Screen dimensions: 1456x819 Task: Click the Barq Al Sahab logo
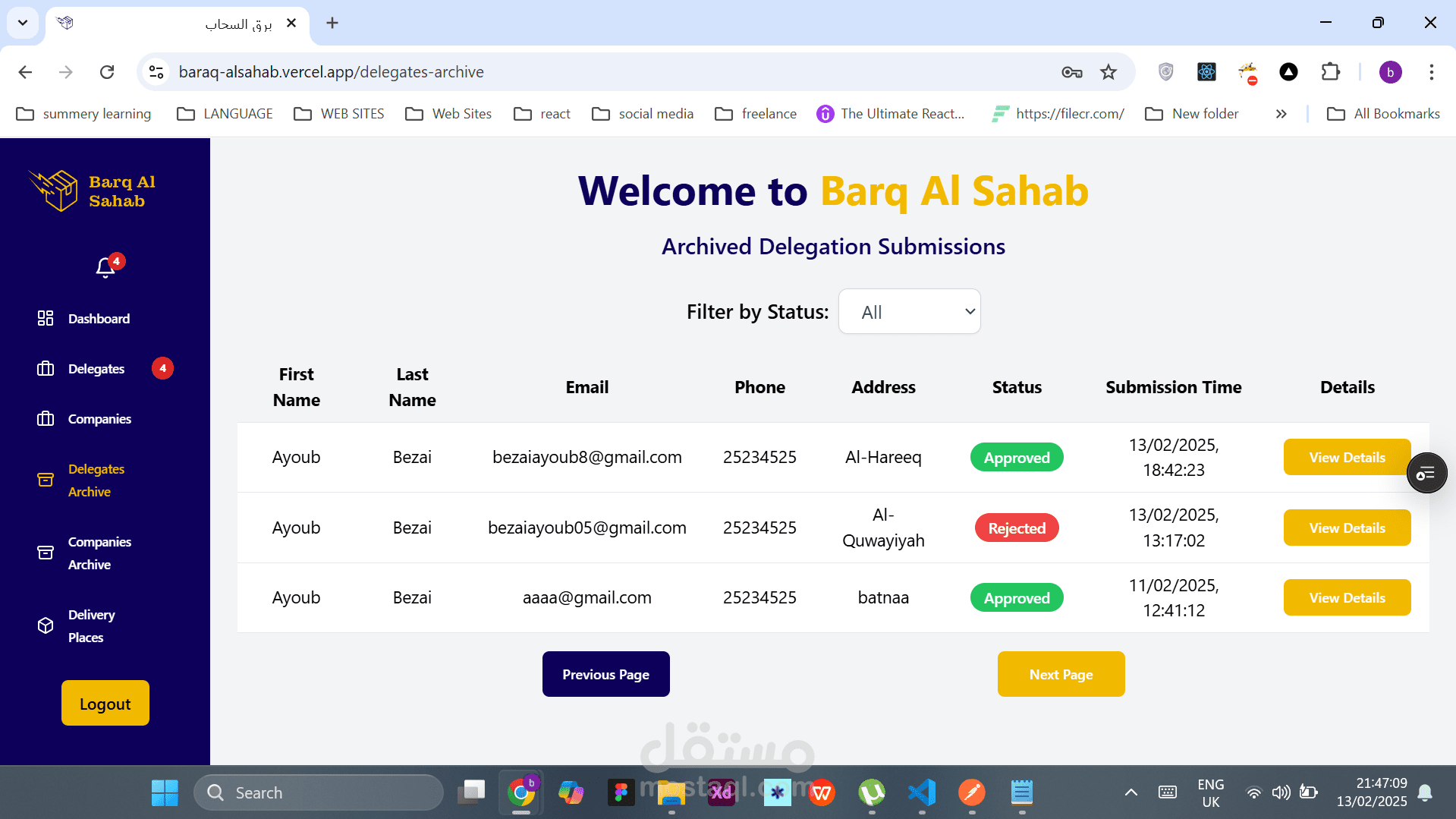pos(92,191)
